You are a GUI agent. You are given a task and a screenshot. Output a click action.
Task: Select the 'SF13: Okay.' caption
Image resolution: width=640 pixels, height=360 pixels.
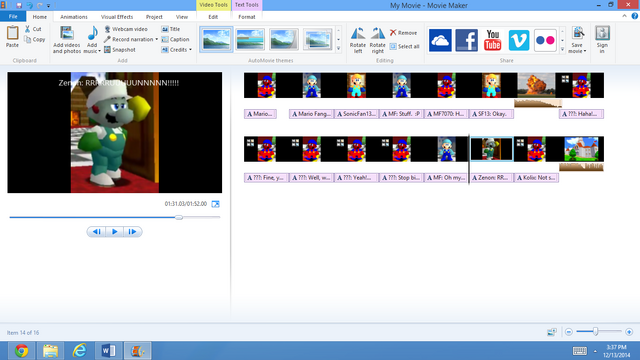[x=491, y=114]
